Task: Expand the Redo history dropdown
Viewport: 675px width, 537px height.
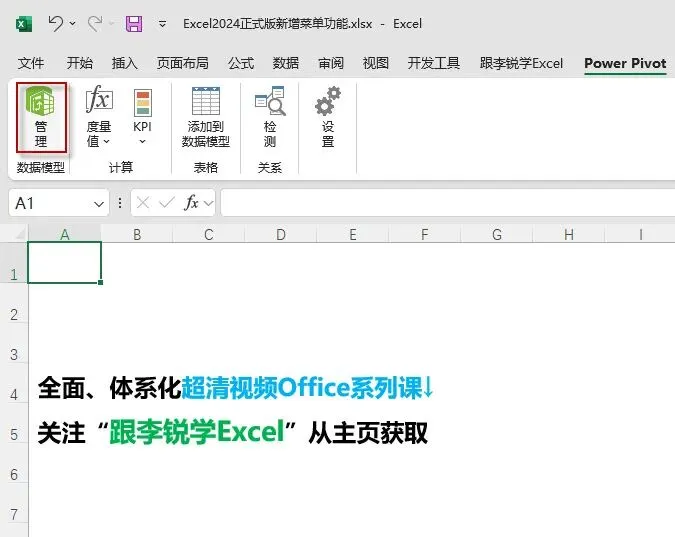Action: point(111,23)
